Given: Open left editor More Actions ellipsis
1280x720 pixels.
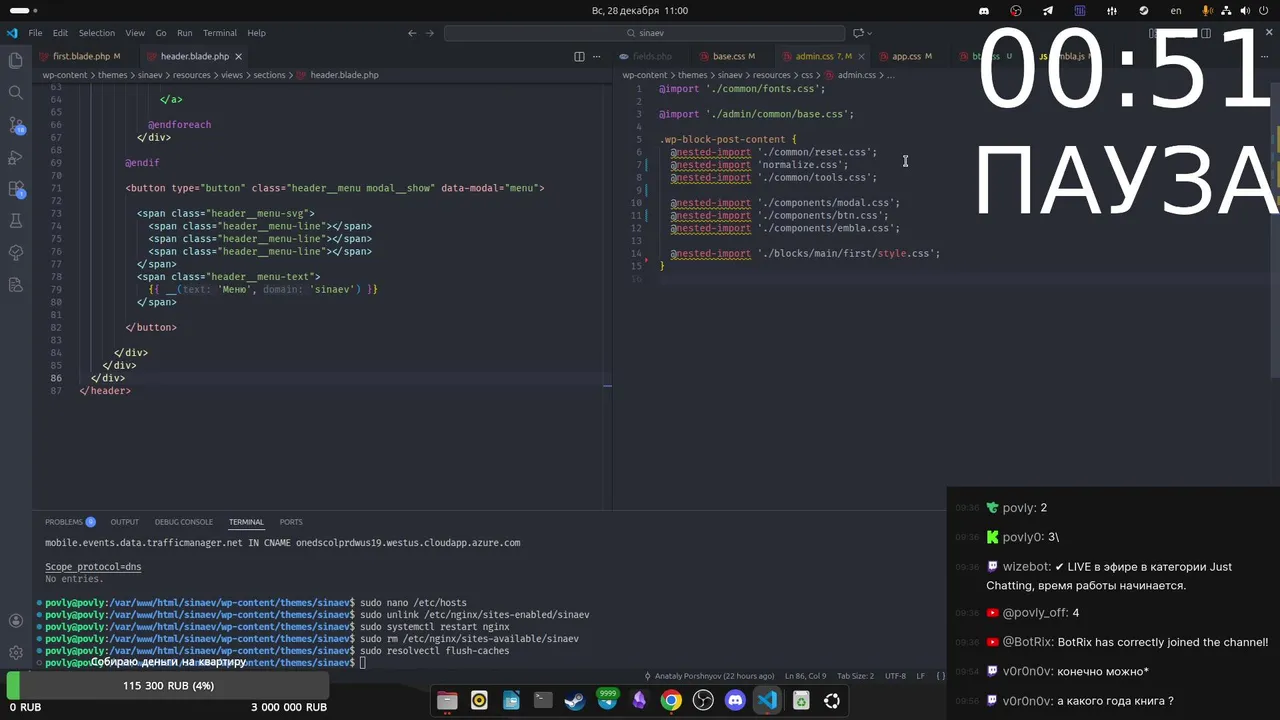Looking at the screenshot, I should 599,56.
